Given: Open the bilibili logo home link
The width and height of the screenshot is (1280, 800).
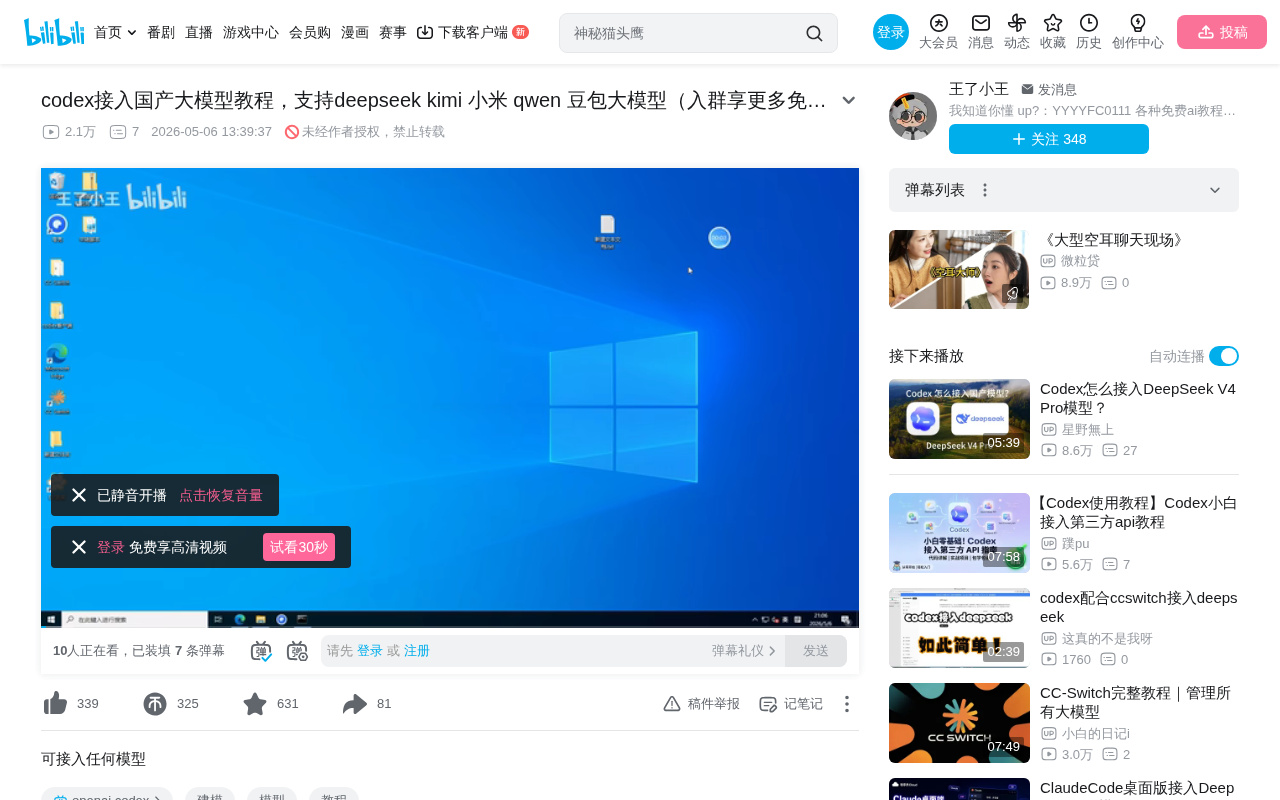Looking at the screenshot, I should (54, 32).
